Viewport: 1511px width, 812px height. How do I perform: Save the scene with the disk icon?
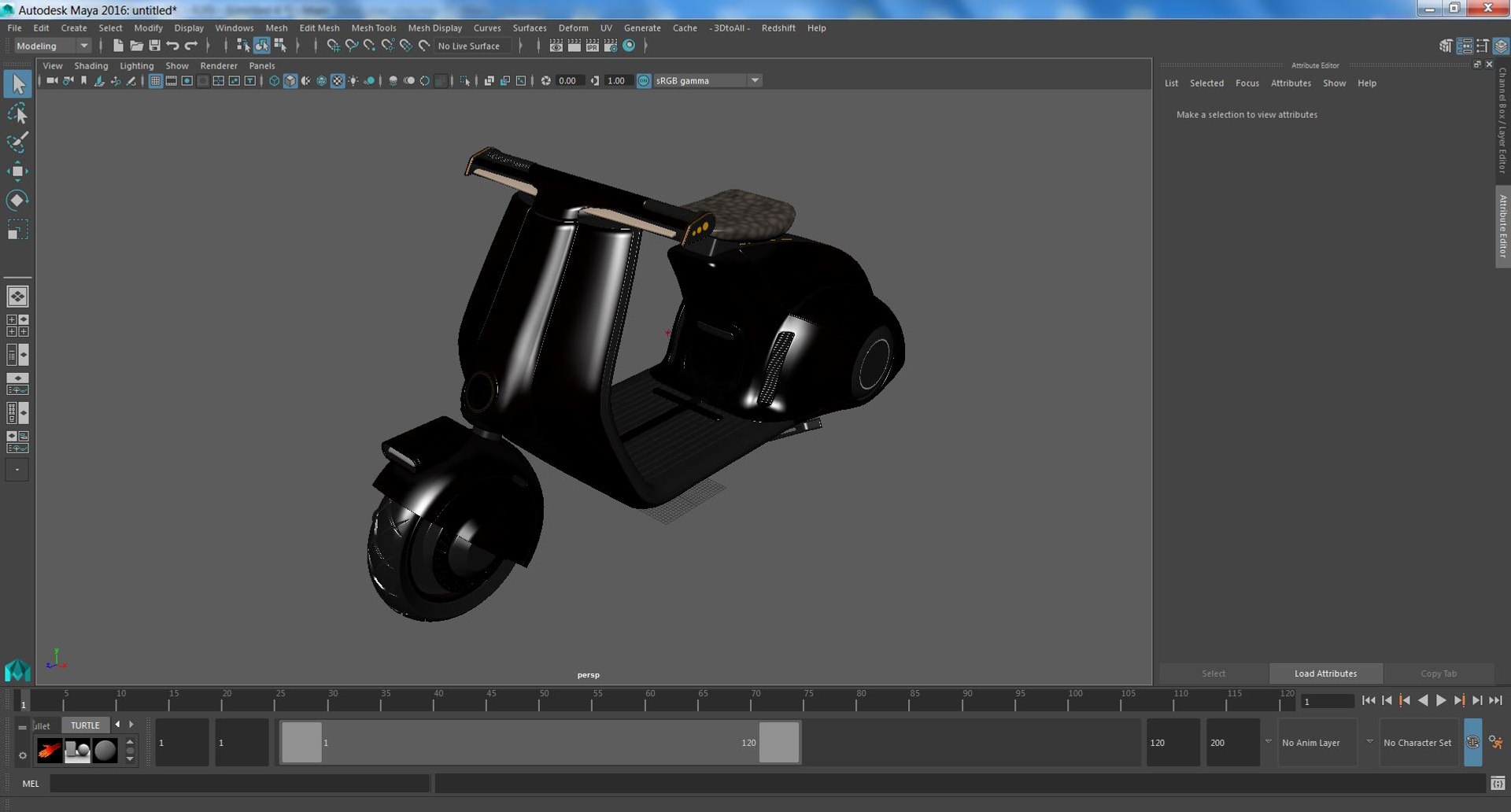point(154,46)
